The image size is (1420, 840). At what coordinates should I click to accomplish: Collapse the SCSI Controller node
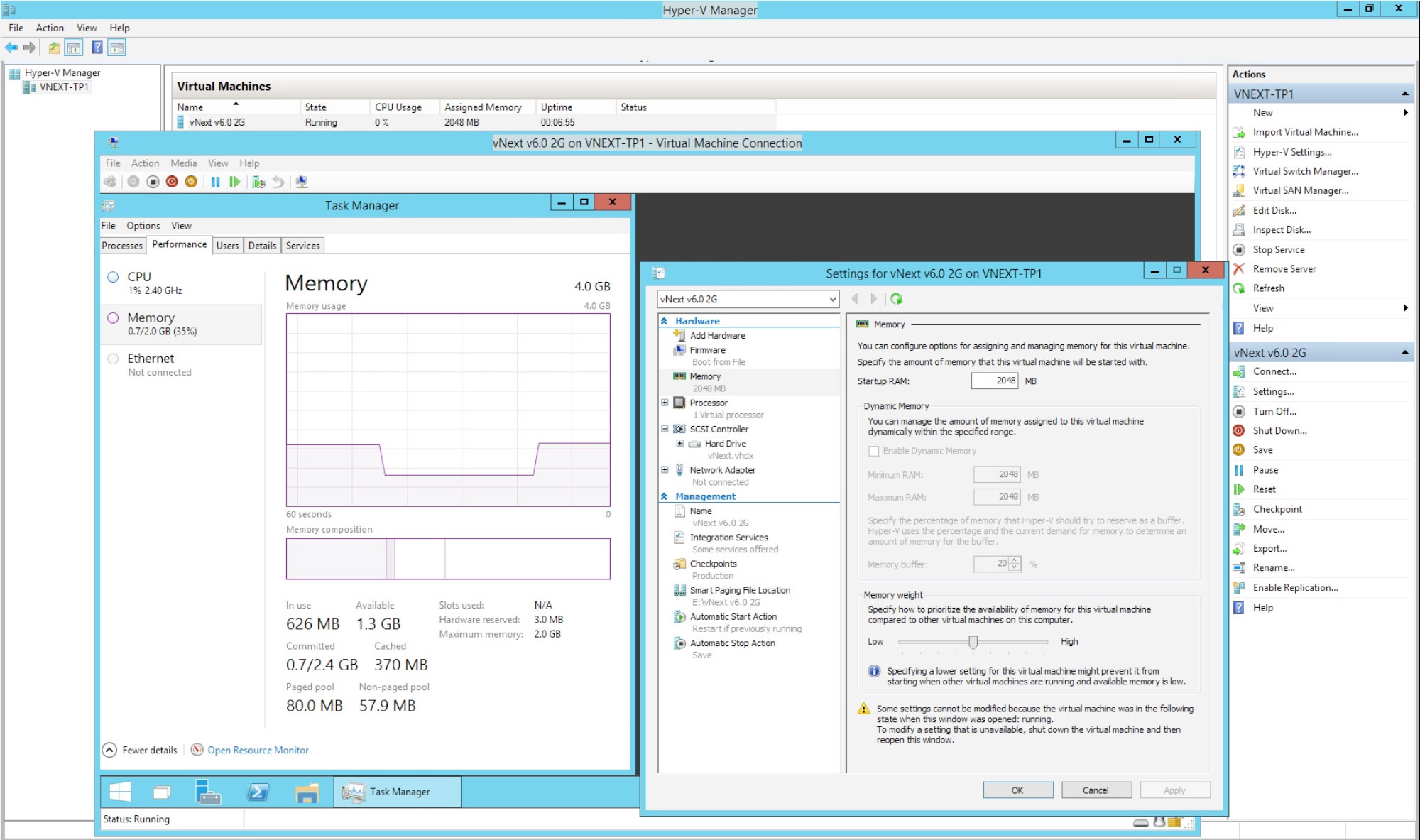tap(665, 429)
